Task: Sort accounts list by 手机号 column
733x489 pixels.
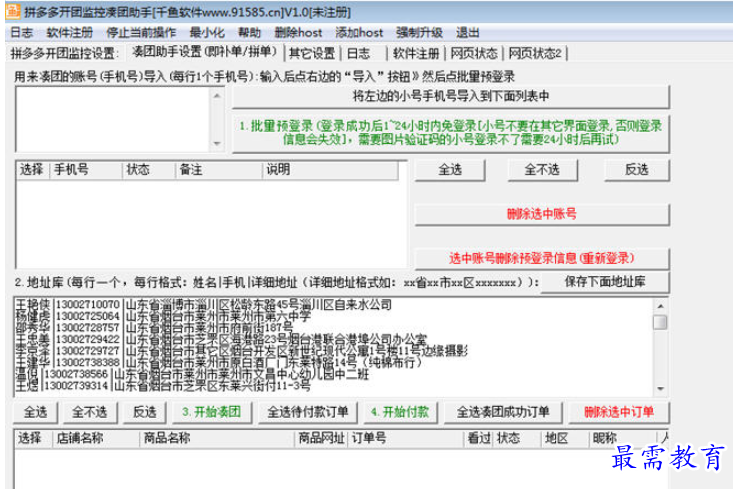Action: [x=86, y=170]
